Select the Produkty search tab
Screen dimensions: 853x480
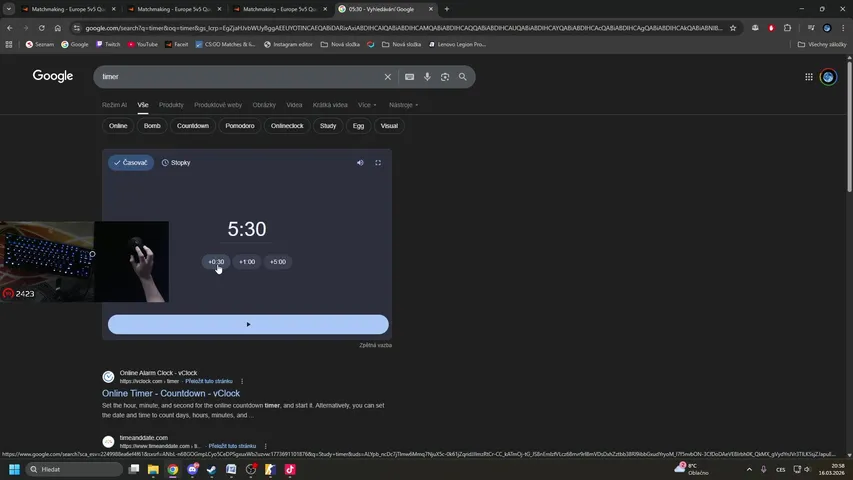(171, 105)
